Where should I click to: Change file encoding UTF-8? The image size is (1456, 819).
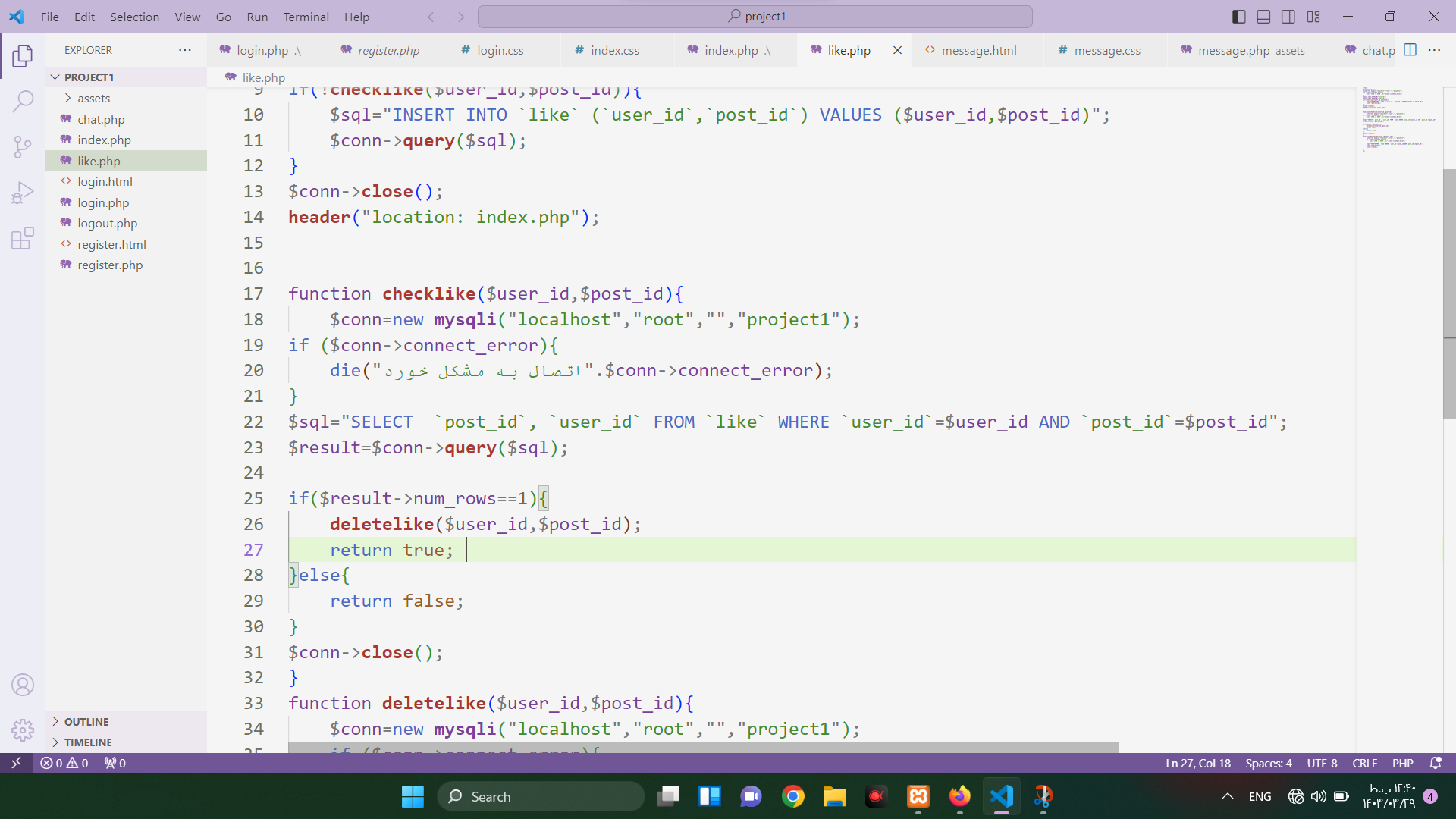coord(1322,763)
